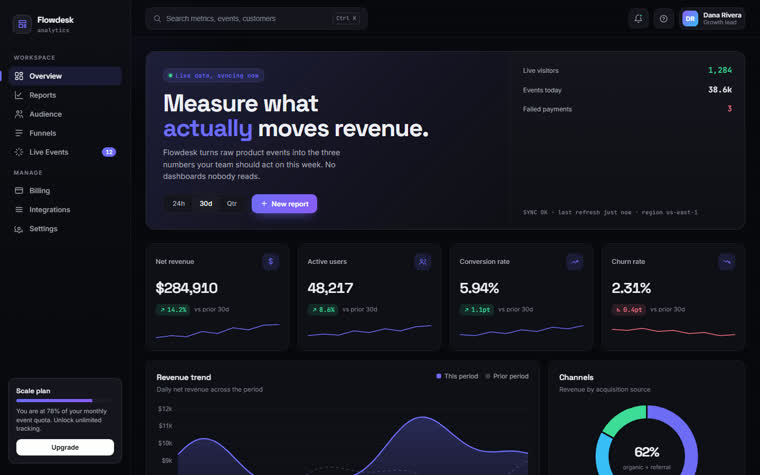Click the New report button
This screenshot has height=475, width=760.
pos(285,204)
